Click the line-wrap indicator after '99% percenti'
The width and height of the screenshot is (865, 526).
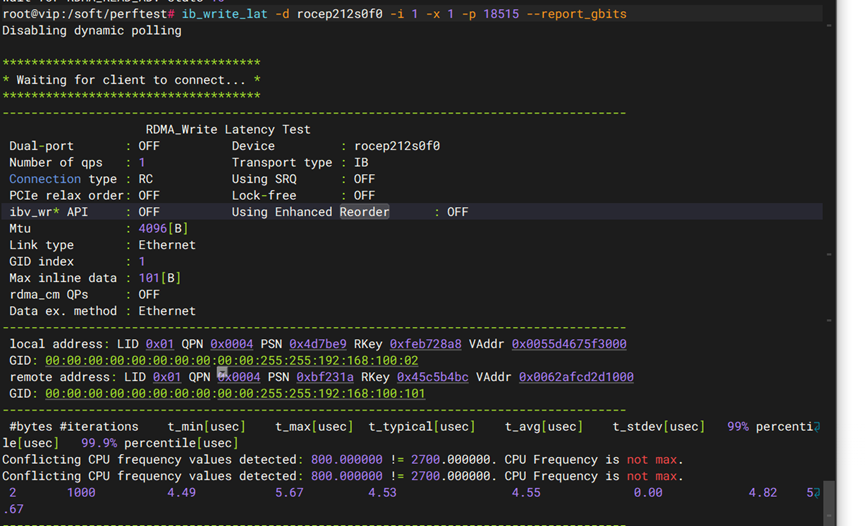tap(817, 427)
